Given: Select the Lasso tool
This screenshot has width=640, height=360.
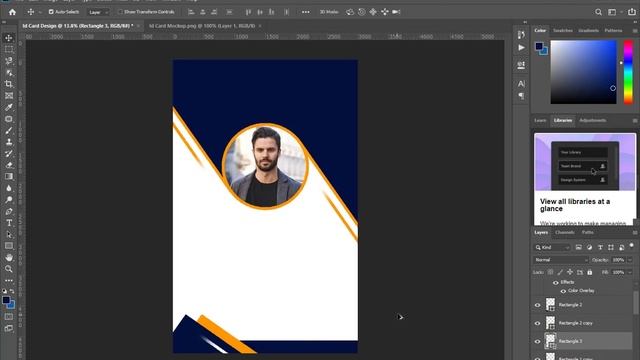Looking at the screenshot, I should click(x=9, y=61).
